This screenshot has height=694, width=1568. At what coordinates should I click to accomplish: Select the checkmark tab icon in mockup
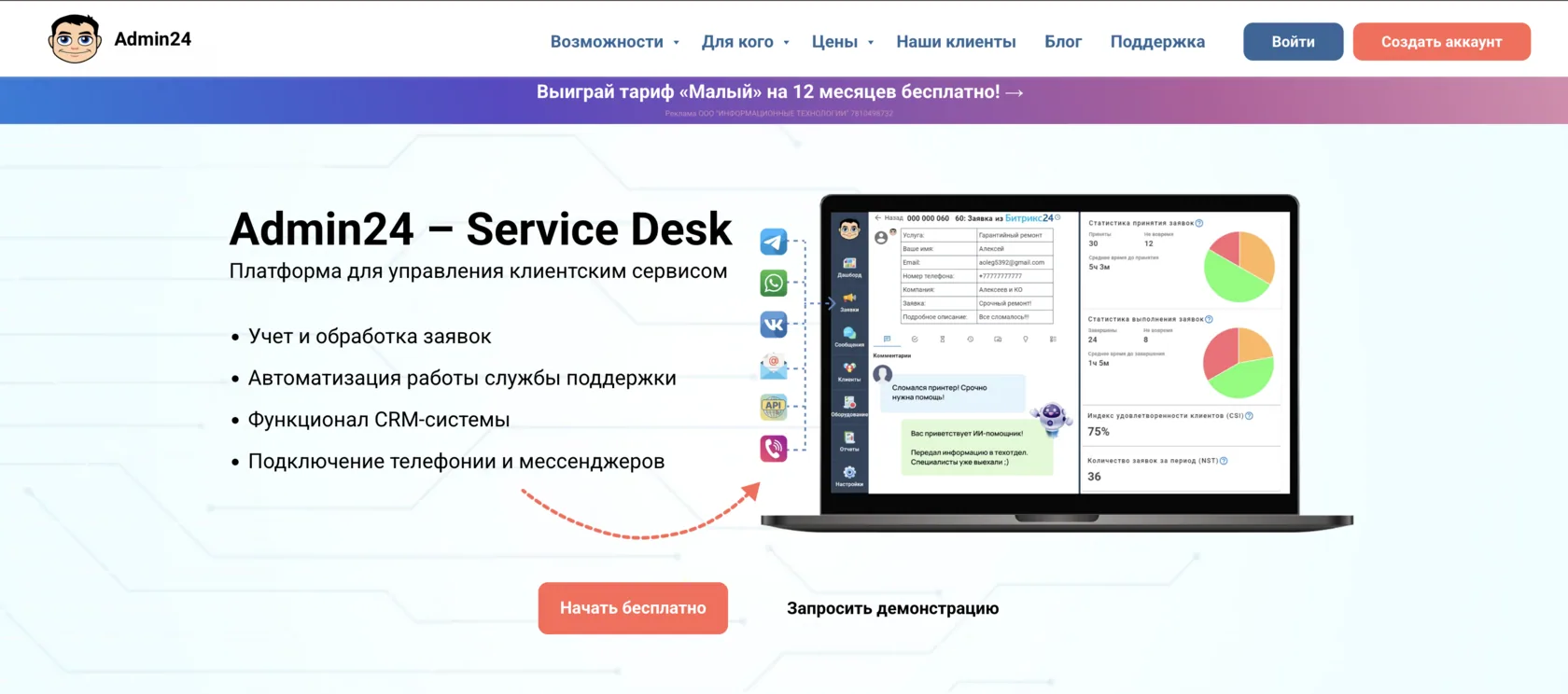pos(915,339)
